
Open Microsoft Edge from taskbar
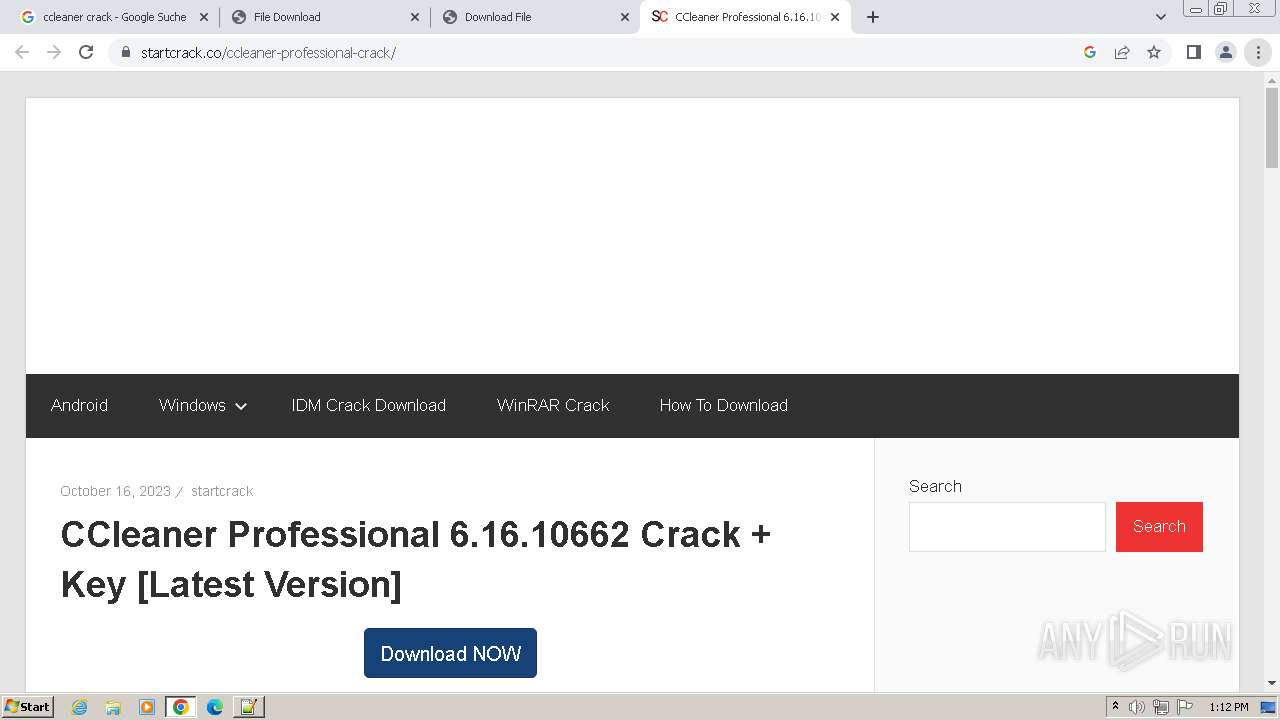point(215,707)
